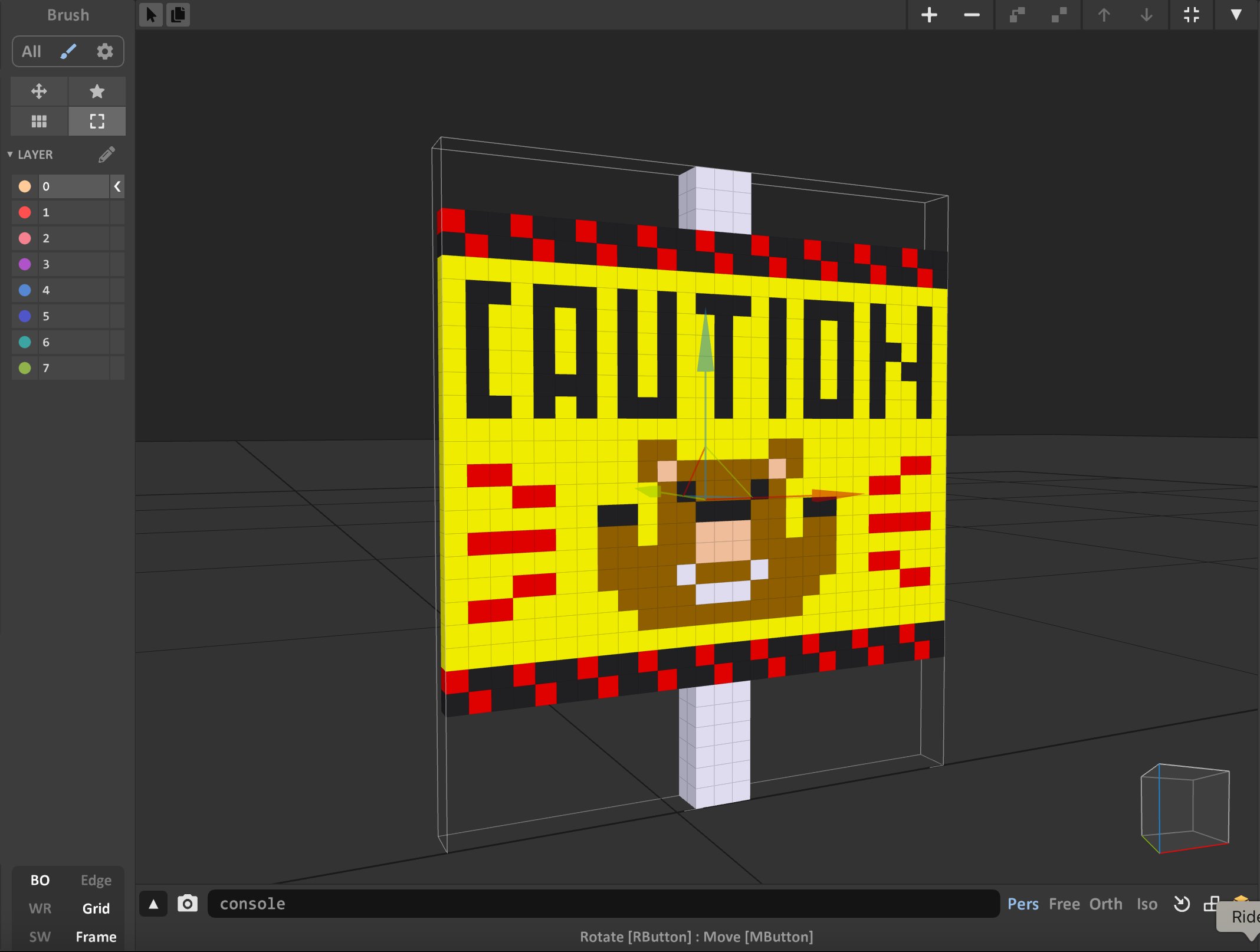Click the teal color dot of layer 6

coord(25,342)
